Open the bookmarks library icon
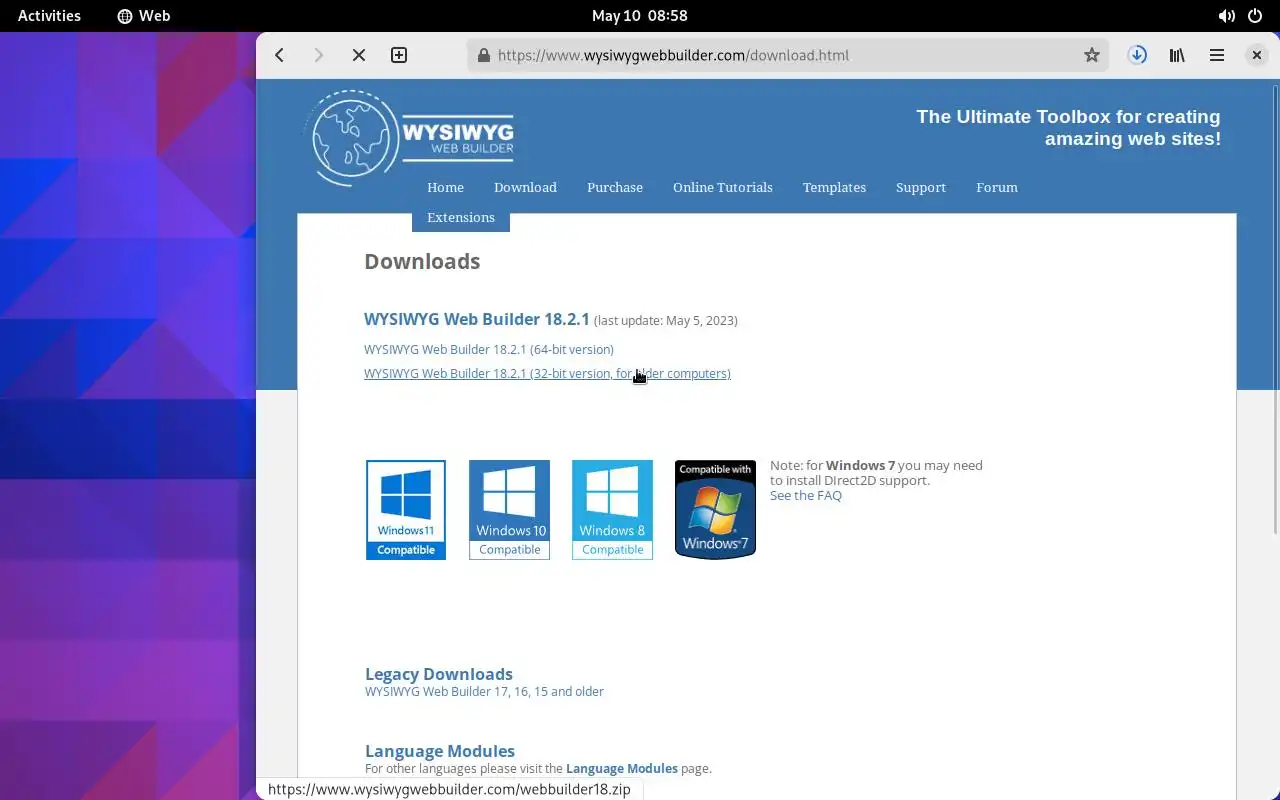 point(1177,55)
